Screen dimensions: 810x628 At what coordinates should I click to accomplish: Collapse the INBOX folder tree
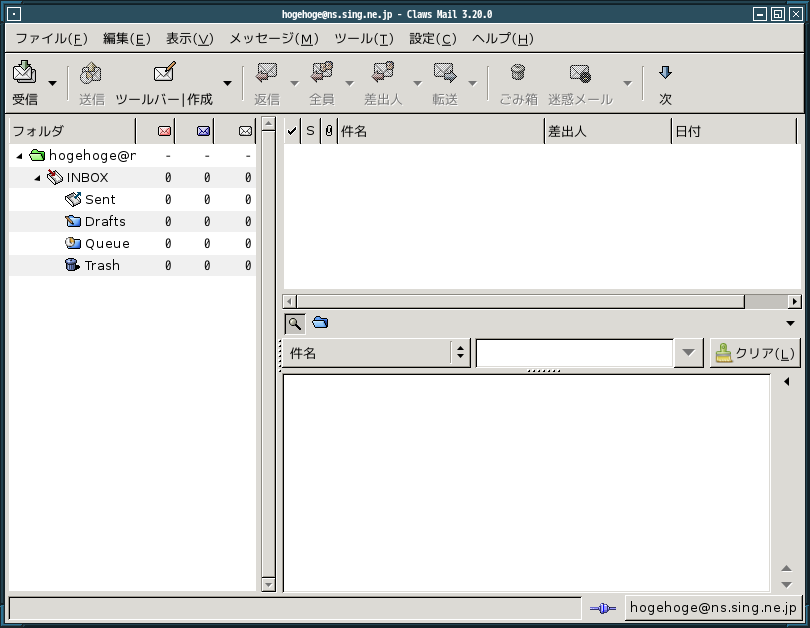point(38,178)
